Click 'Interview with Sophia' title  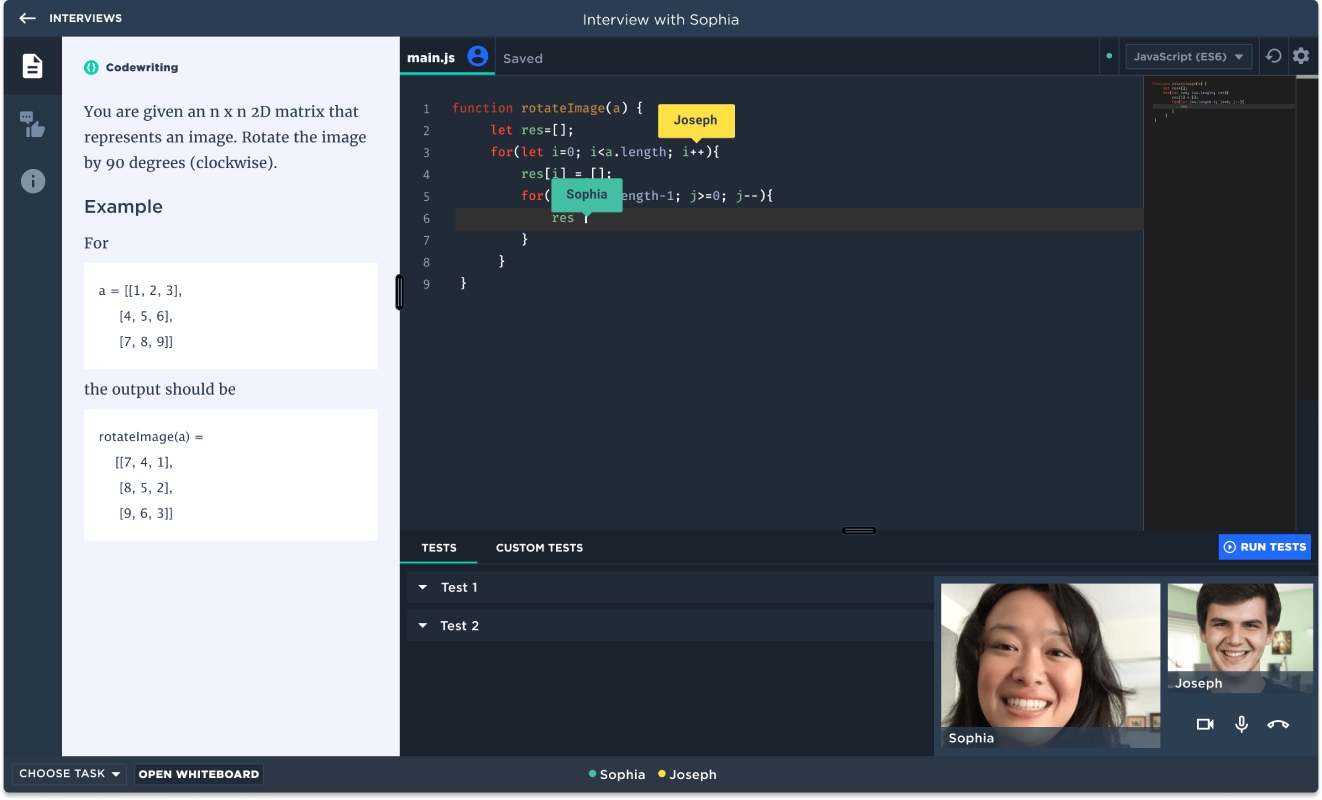coord(661,19)
